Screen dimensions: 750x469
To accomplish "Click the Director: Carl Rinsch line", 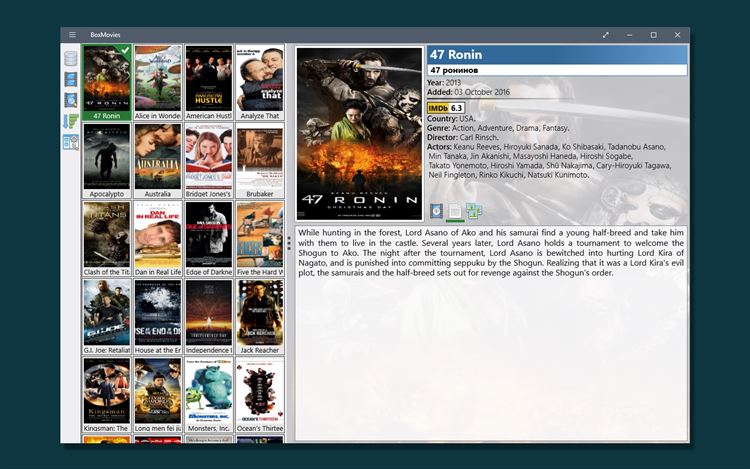I will point(463,137).
